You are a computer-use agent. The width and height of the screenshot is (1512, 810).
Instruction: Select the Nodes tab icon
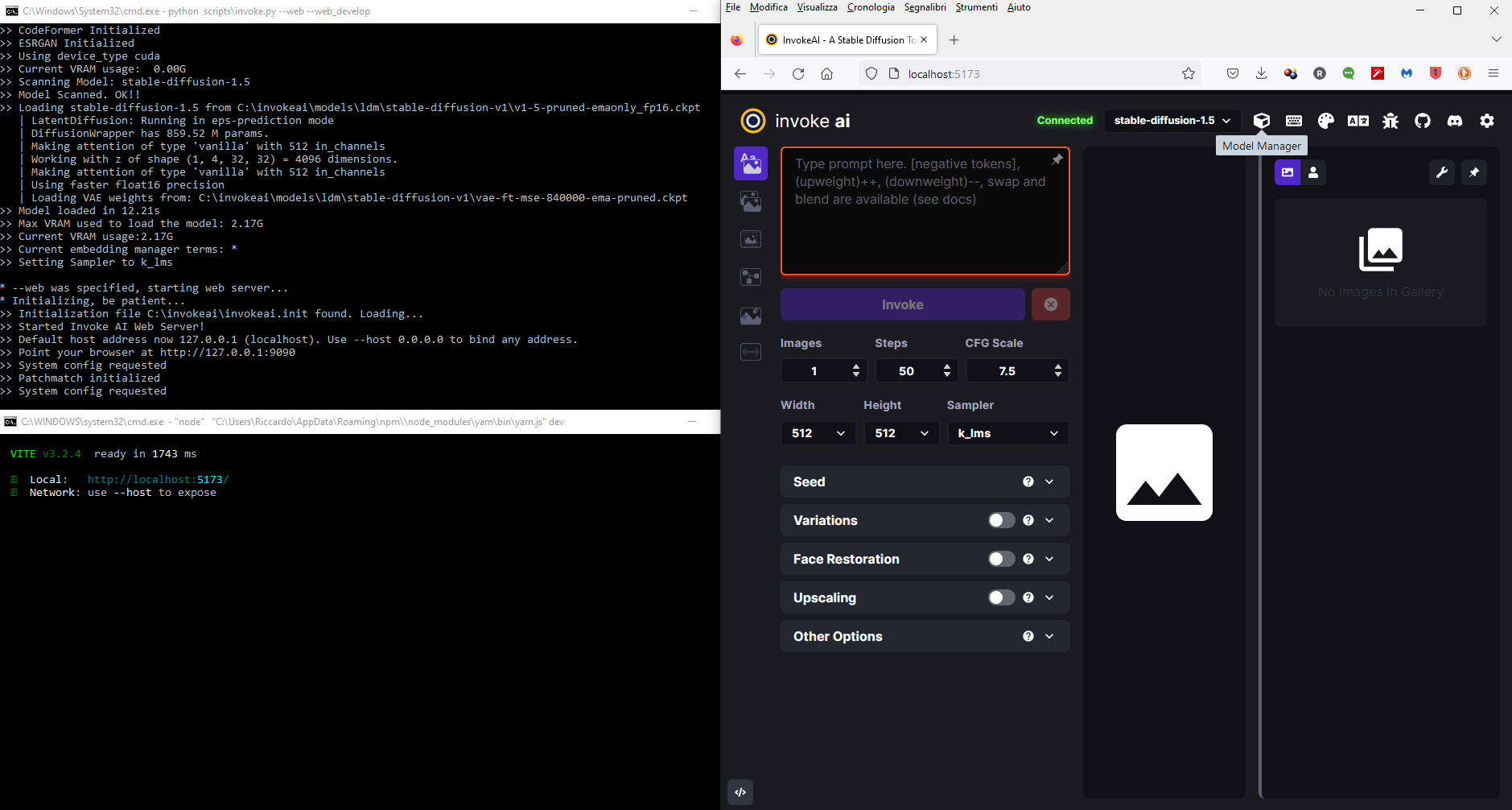coord(751,277)
